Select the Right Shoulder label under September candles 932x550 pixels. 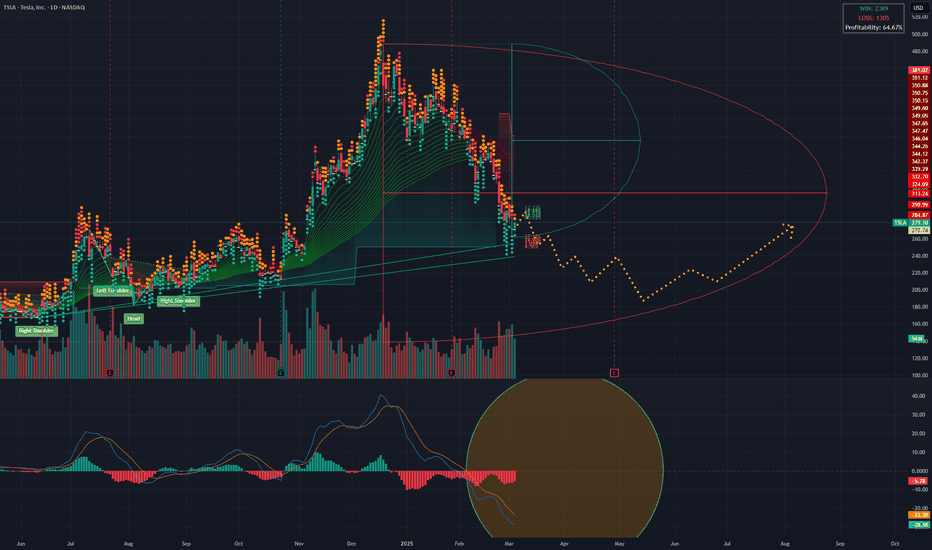[x=178, y=301]
